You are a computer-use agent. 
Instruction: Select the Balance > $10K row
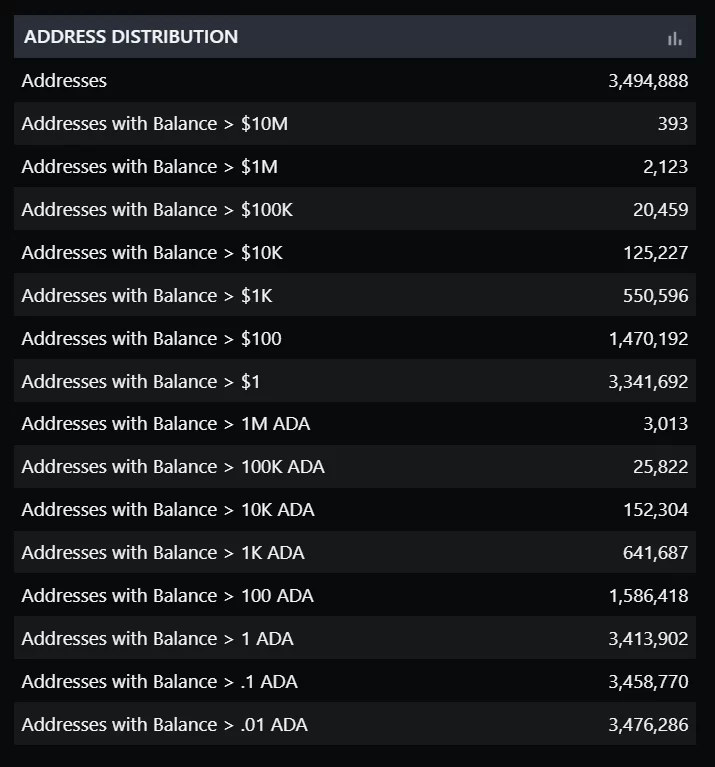(355, 253)
